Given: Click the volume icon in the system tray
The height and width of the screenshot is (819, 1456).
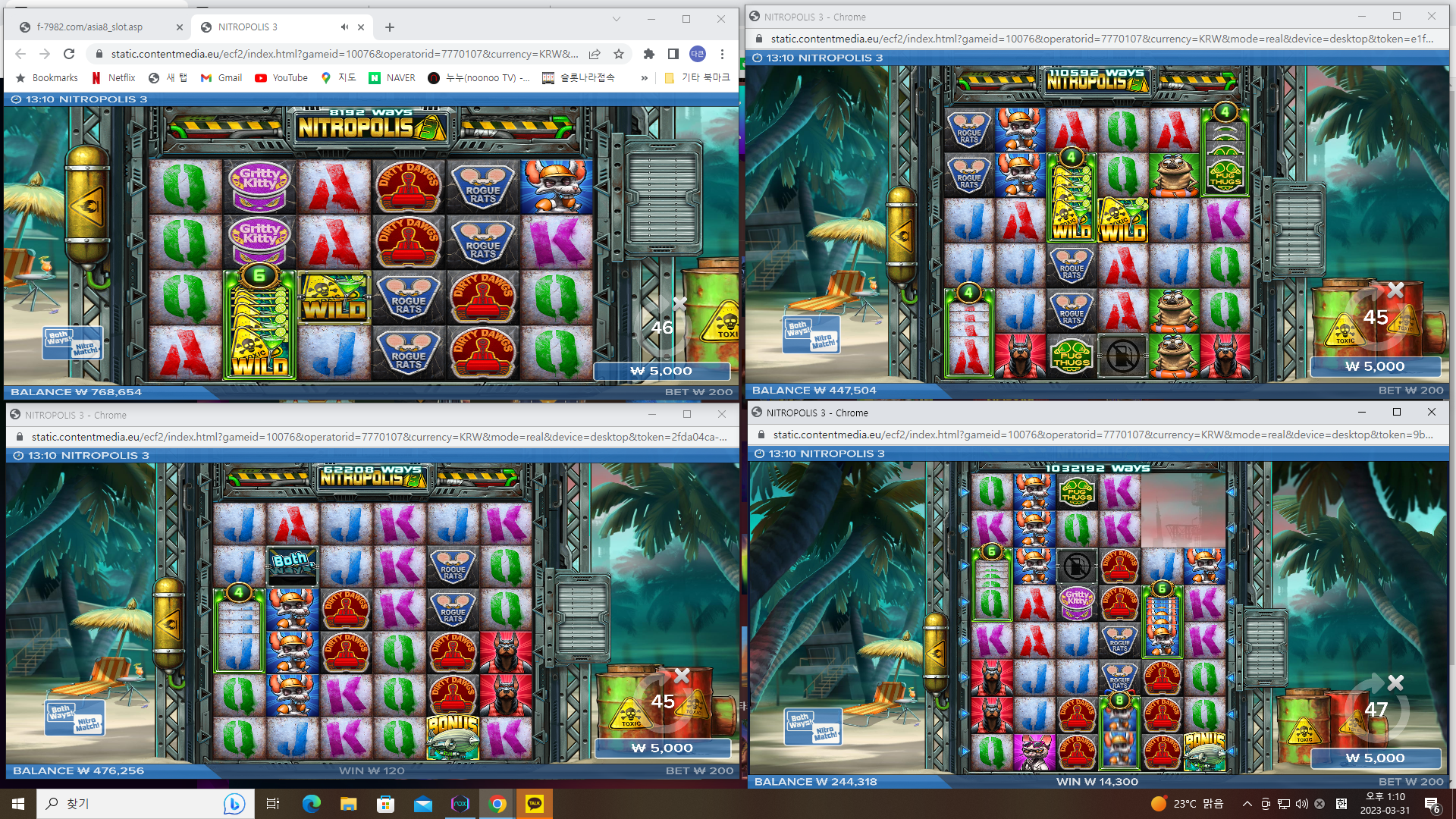Looking at the screenshot, I should tap(1302, 804).
